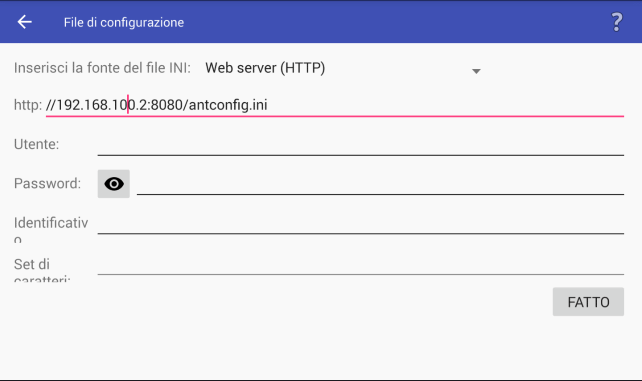Open help with the question mark icon

(617, 22)
